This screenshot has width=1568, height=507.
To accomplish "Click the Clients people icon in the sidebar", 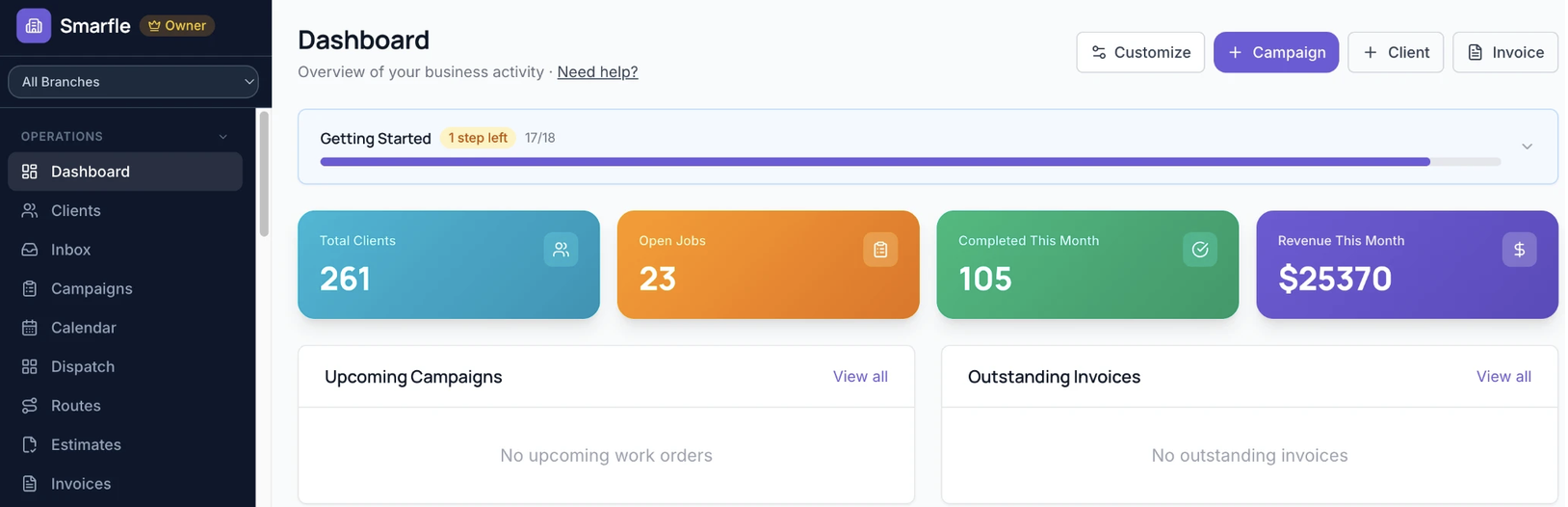I will 30,210.
